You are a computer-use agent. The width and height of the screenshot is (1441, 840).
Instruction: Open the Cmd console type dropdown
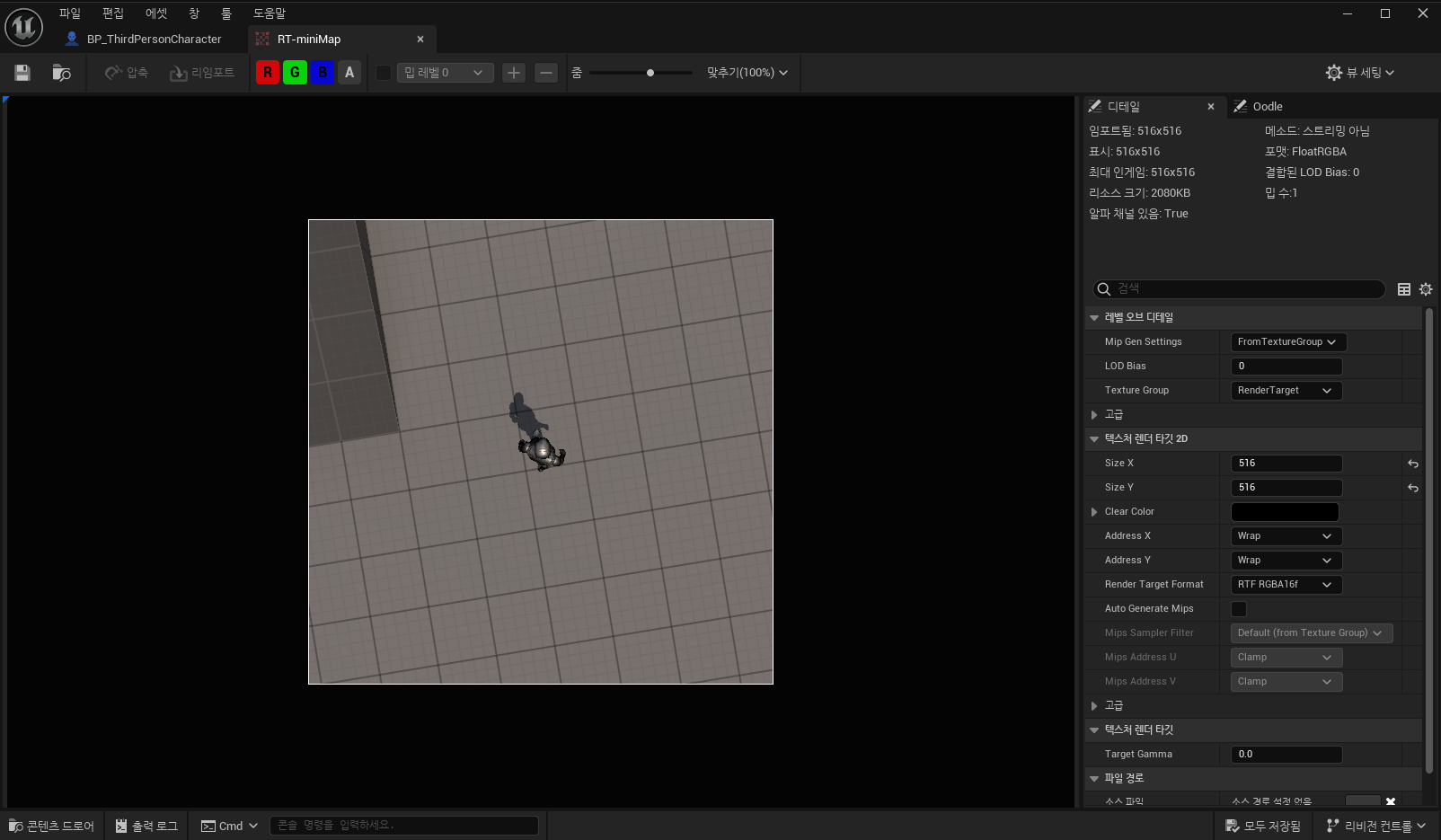(229, 826)
